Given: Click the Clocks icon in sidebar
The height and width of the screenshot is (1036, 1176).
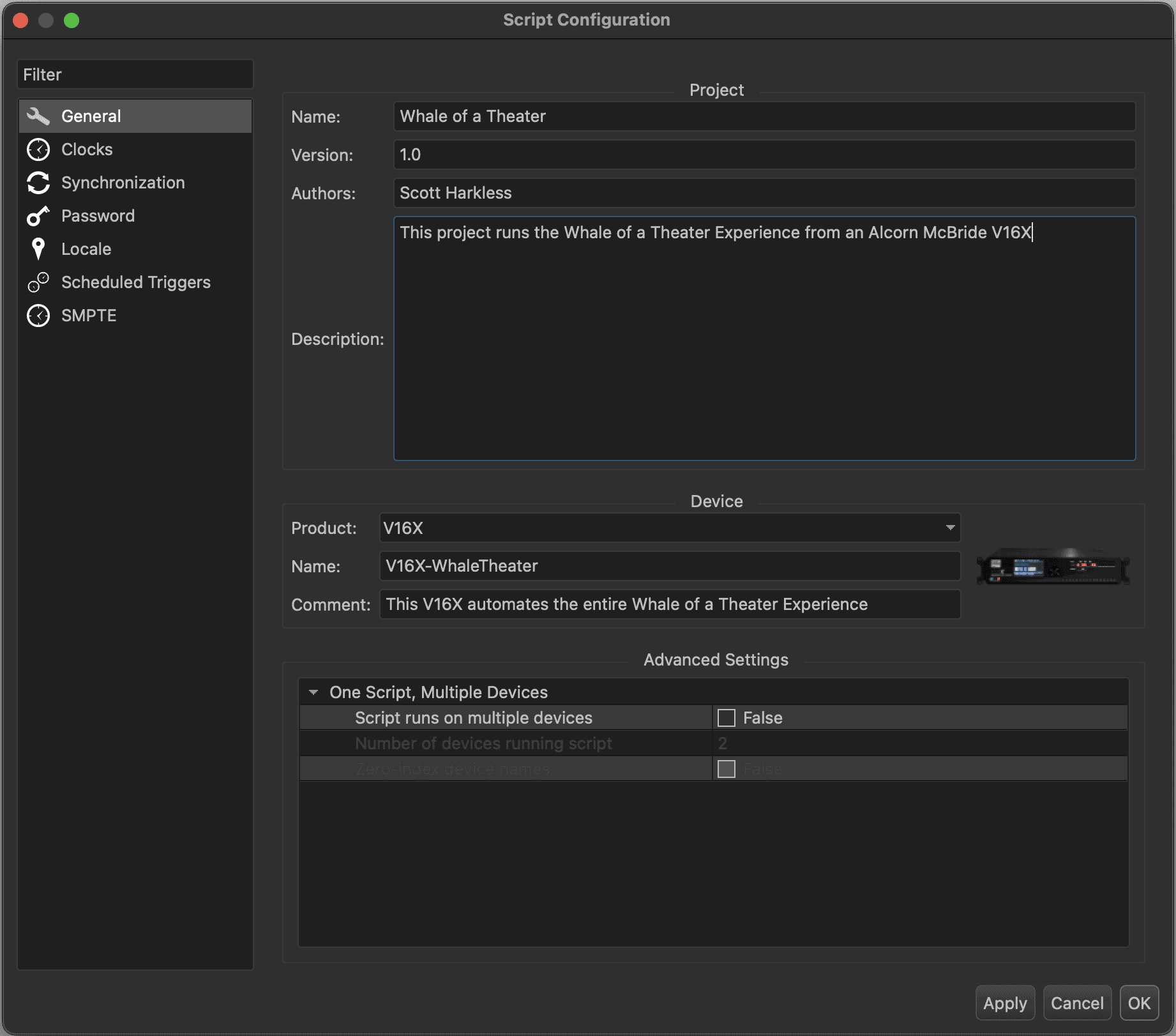Looking at the screenshot, I should coord(38,149).
